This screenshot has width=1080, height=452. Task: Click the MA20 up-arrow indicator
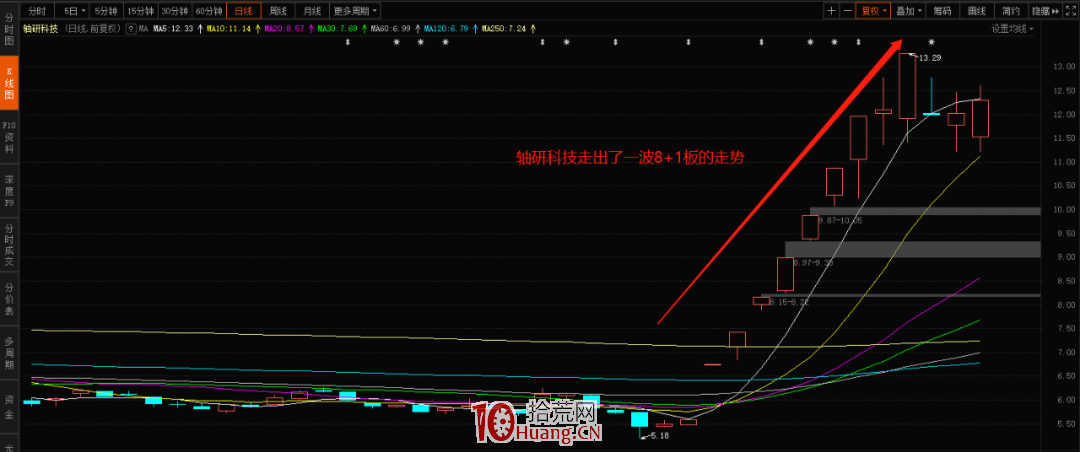(311, 29)
